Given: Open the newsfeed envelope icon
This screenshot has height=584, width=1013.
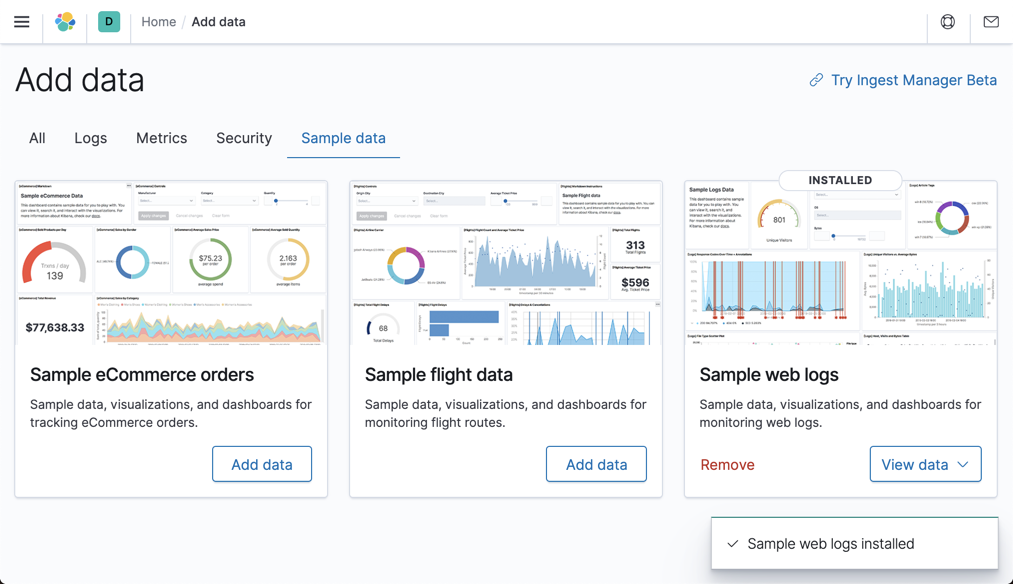Looking at the screenshot, I should 990,21.
